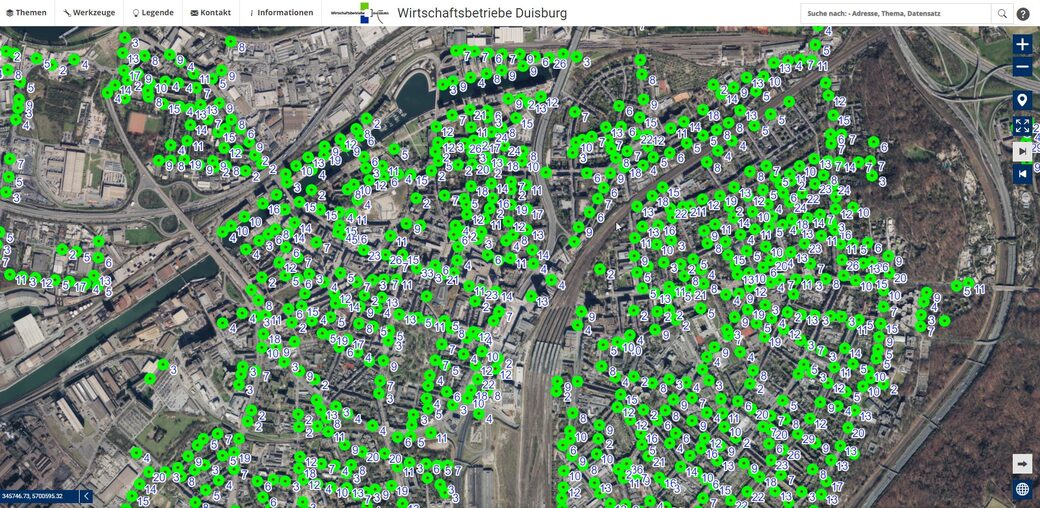Focus the address search input field

coord(896,13)
